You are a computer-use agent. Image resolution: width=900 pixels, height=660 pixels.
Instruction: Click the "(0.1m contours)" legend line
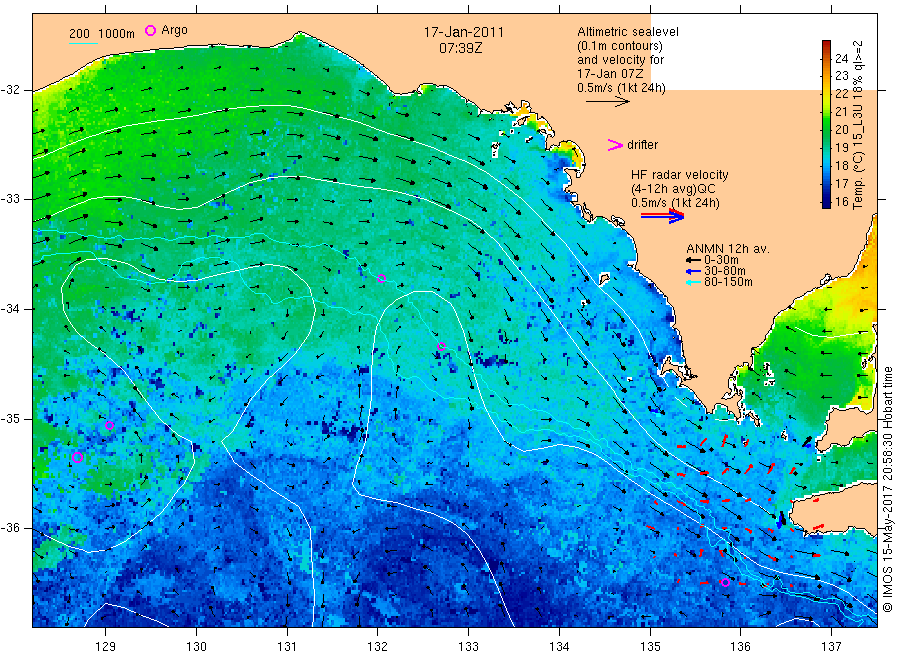(620, 46)
